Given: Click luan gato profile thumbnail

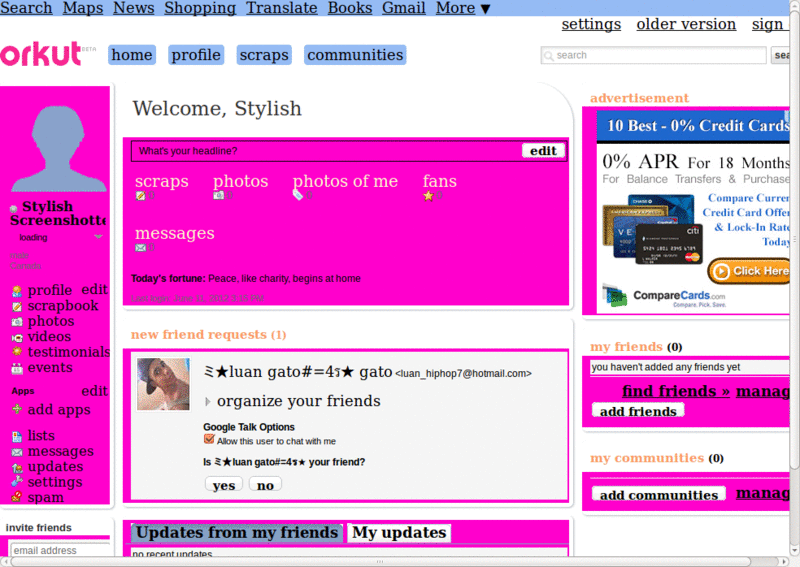Looking at the screenshot, I should [163, 384].
